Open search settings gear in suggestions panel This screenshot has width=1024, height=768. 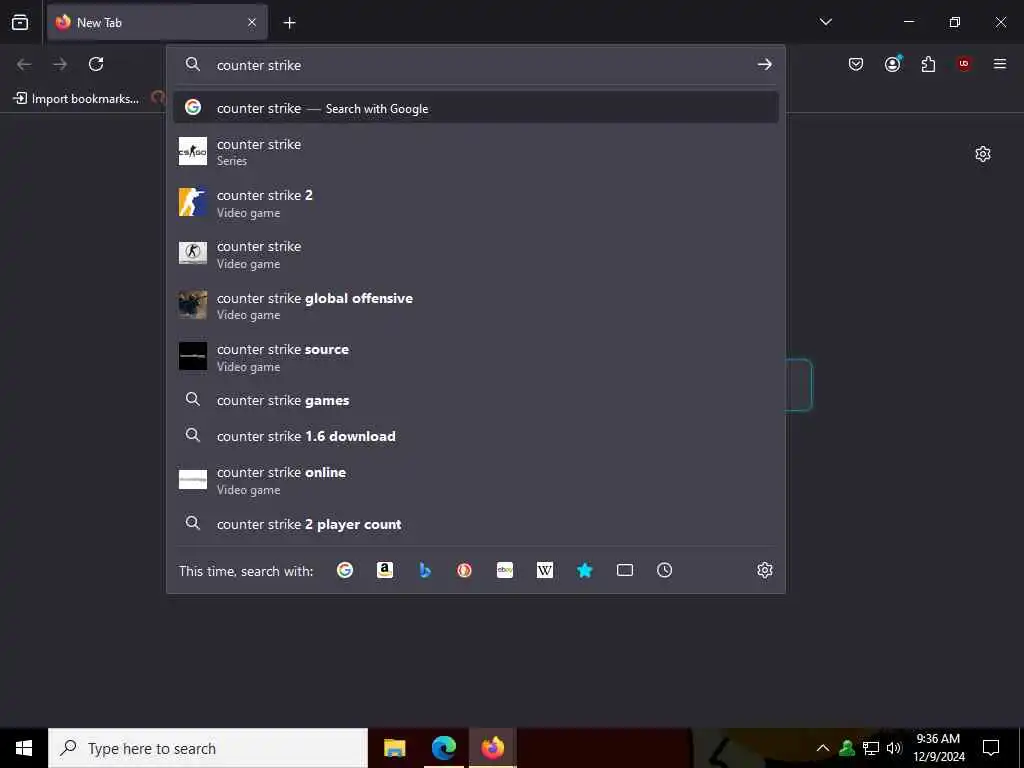coord(765,570)
